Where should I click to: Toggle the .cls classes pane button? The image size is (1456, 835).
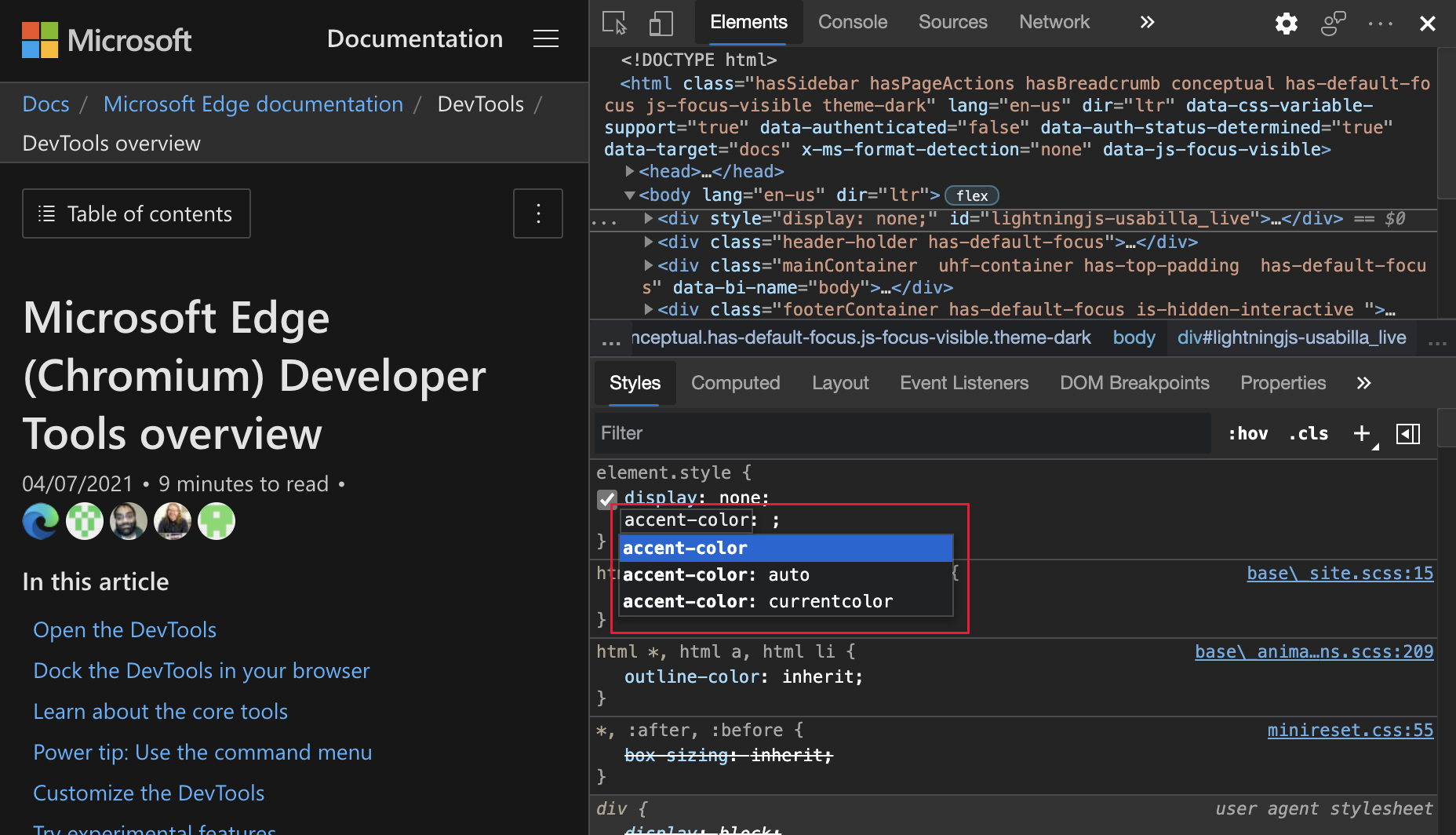(1309, 433)
